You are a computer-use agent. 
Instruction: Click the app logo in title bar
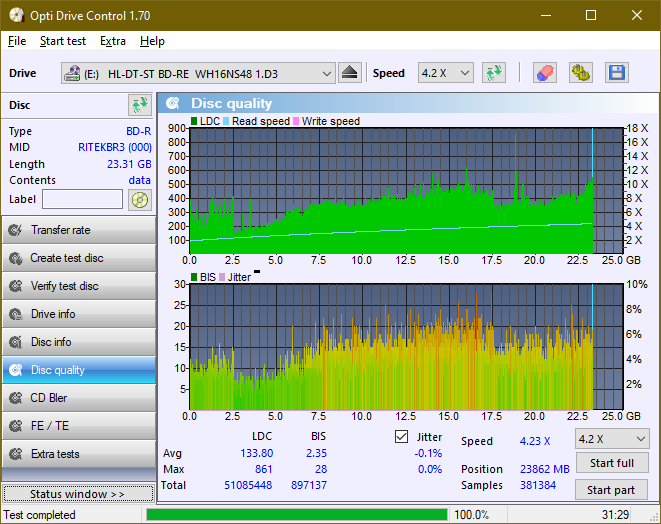click(x=16, y=15)
